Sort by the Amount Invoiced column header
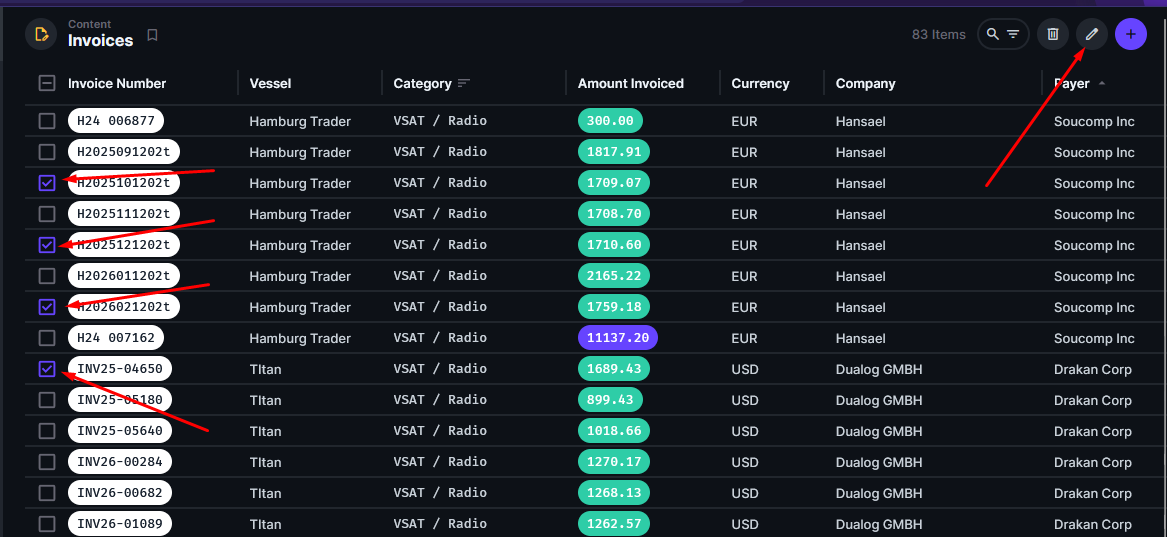The image size is (1167, 537). click(x=630, y=84)
